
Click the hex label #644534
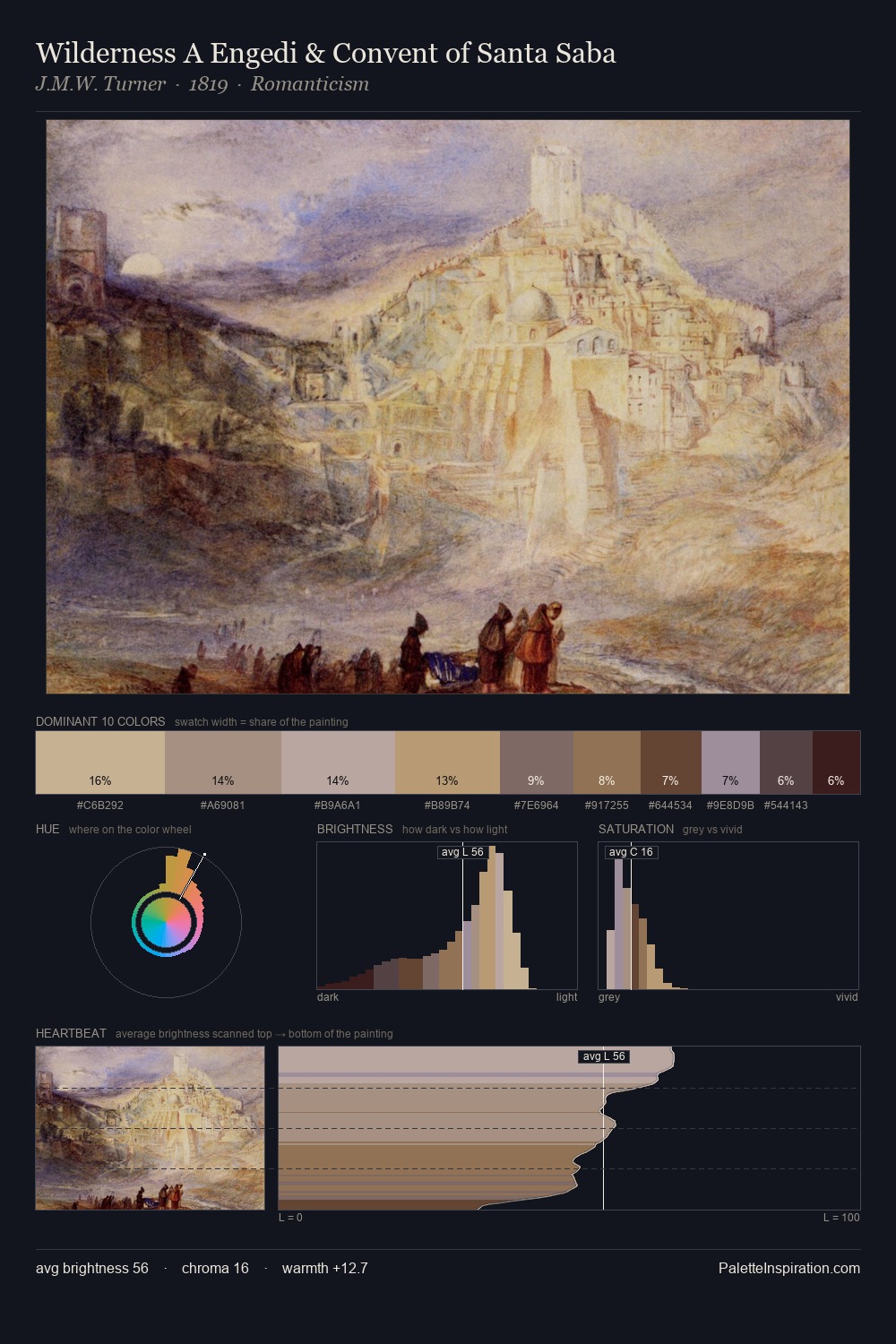pyautogui.click(x=671, y=806)
